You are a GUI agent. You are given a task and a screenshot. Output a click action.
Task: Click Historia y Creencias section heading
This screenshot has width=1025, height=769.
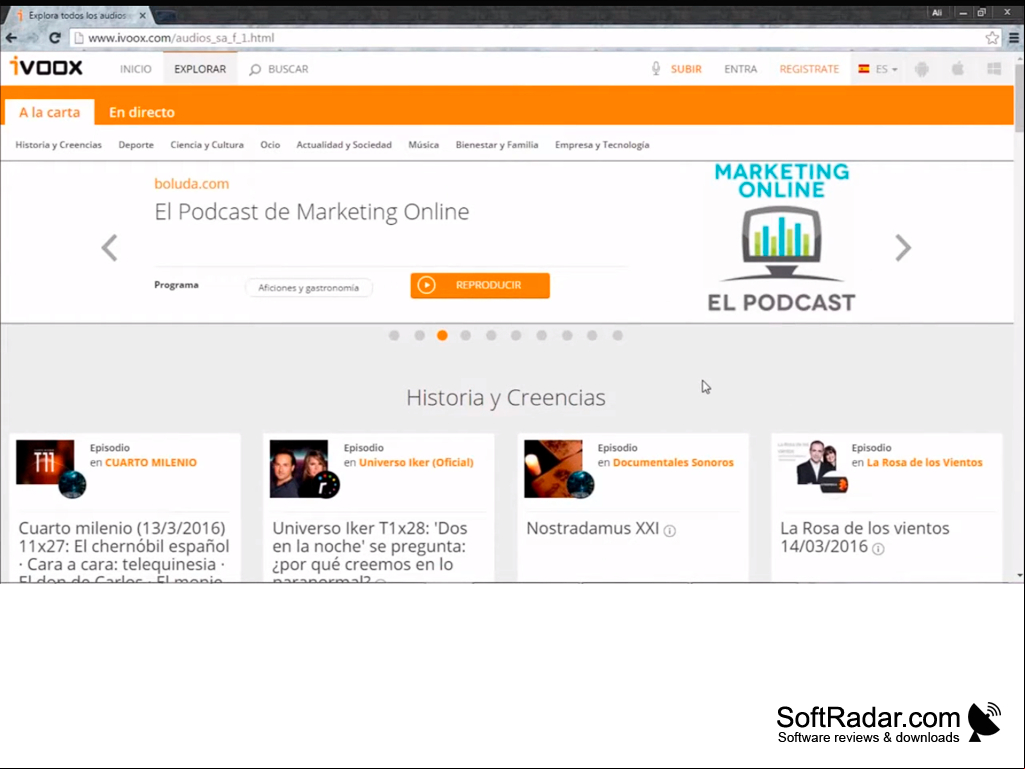[506, 398]
